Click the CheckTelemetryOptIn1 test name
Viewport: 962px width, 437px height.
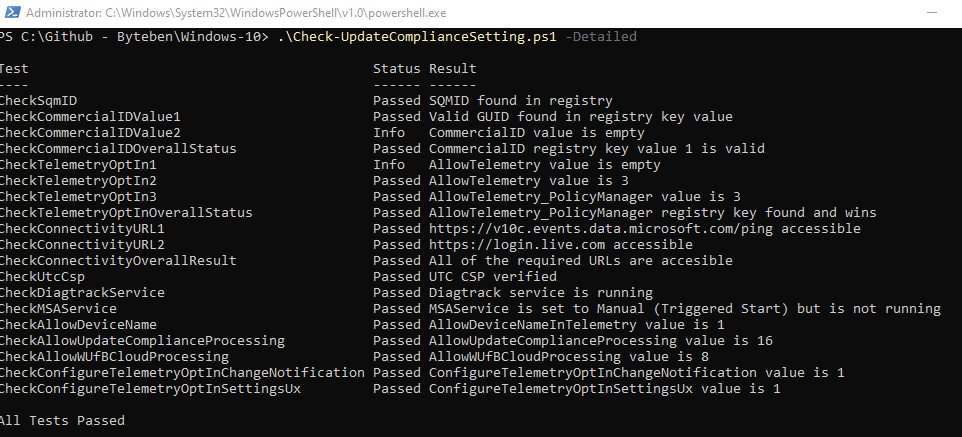[x=78, y=164]
